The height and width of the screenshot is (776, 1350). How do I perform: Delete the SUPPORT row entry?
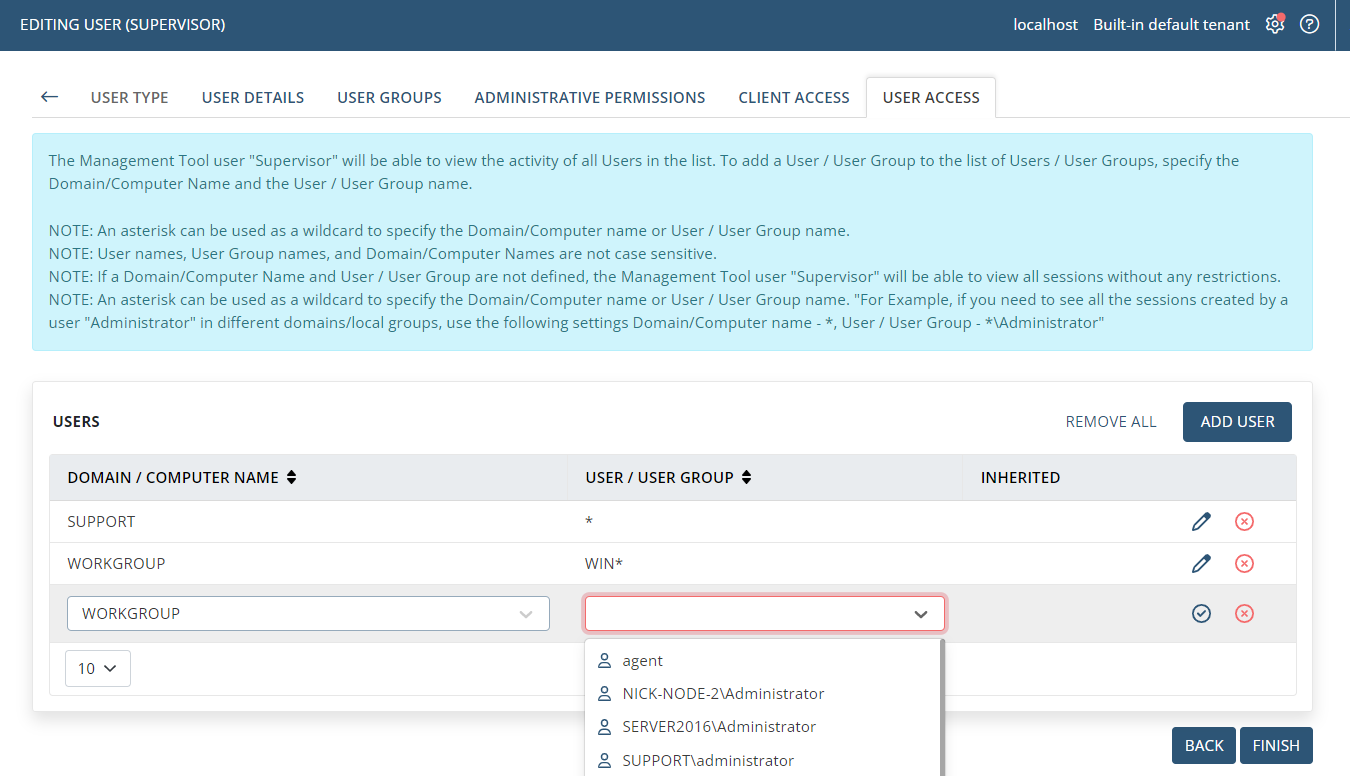pyautogui.click(x=1244, y=522)
